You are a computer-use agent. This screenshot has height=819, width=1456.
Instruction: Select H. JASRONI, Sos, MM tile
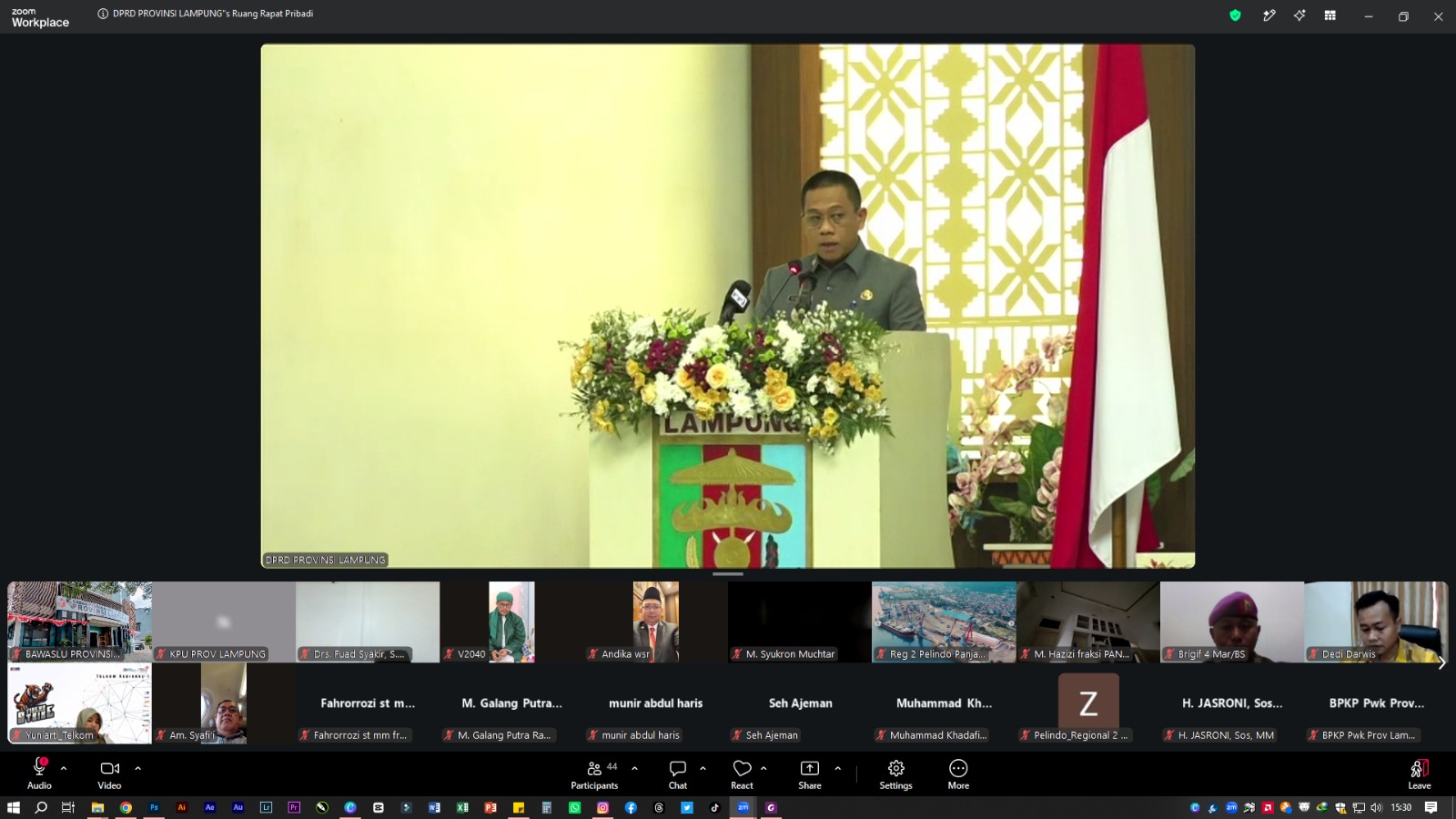tap(1232, 703)
